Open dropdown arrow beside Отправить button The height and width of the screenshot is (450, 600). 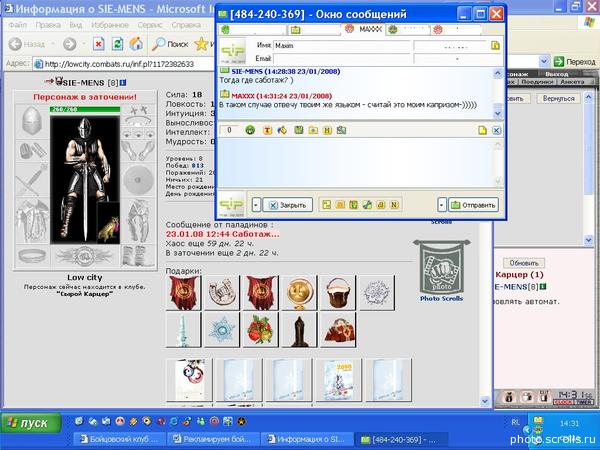(442, 205)
